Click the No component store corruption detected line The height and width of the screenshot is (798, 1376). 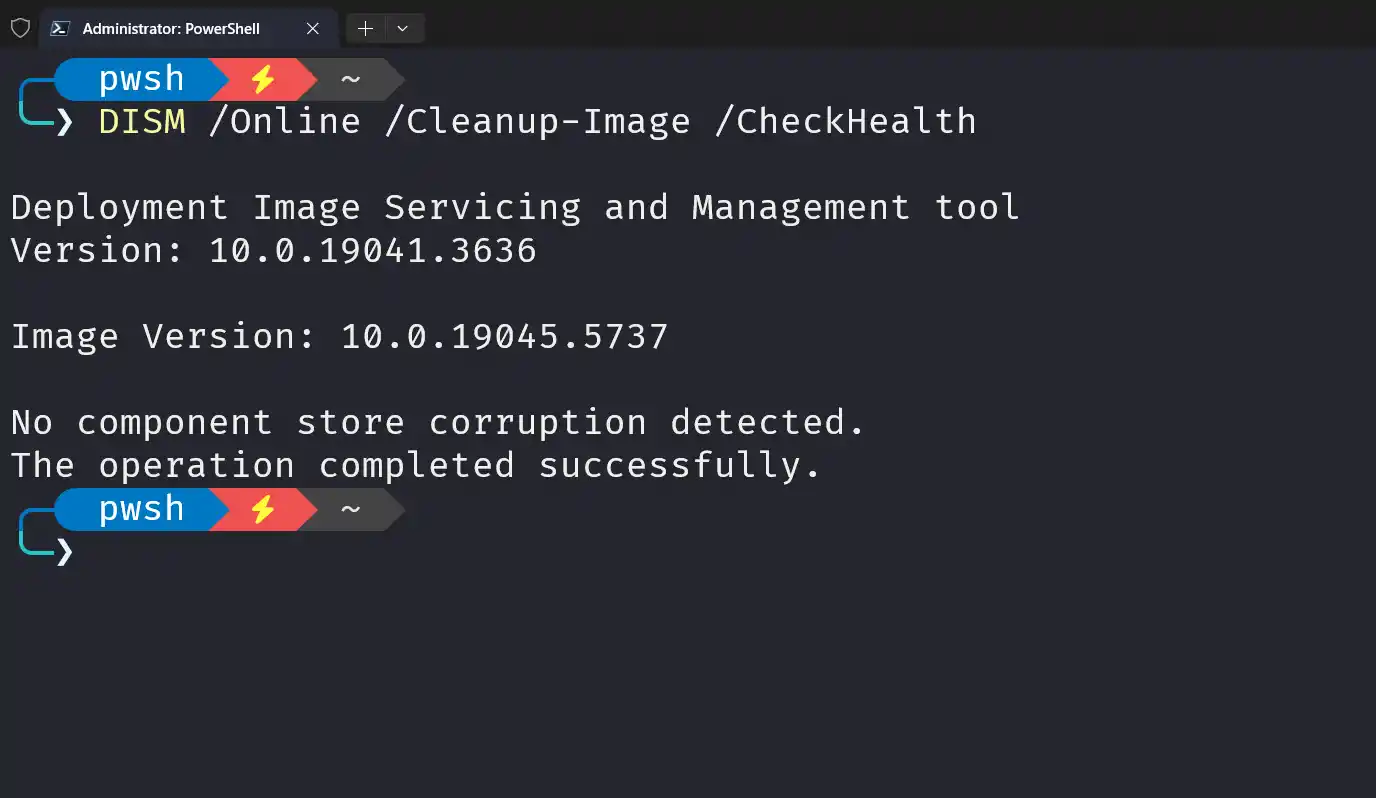[x=438, y=422]
